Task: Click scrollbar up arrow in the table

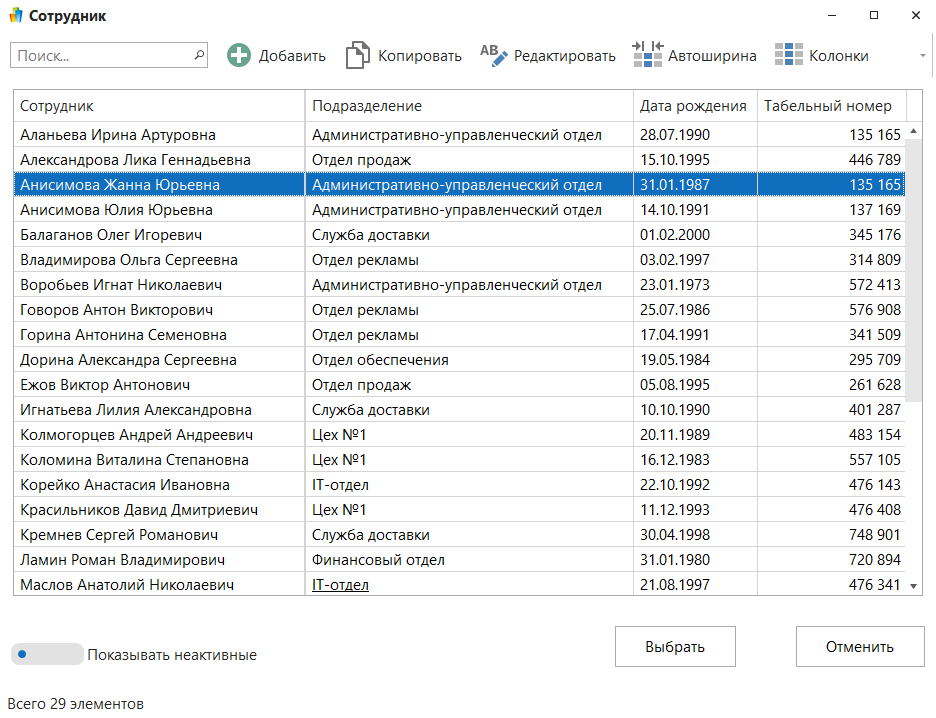Action: coord(913,134)
